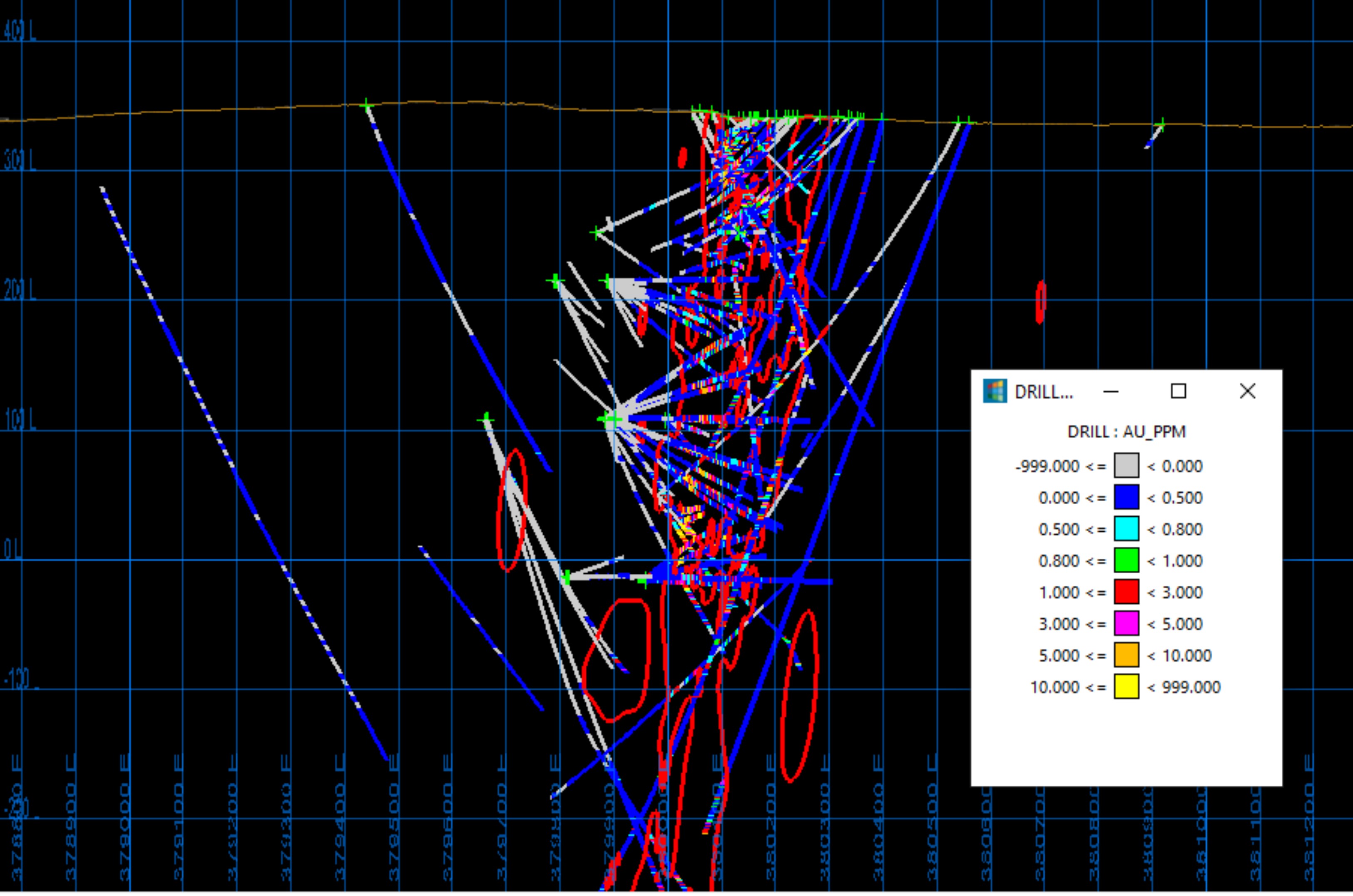Click the red 1.000 to 3.000 swatch

1126,592
